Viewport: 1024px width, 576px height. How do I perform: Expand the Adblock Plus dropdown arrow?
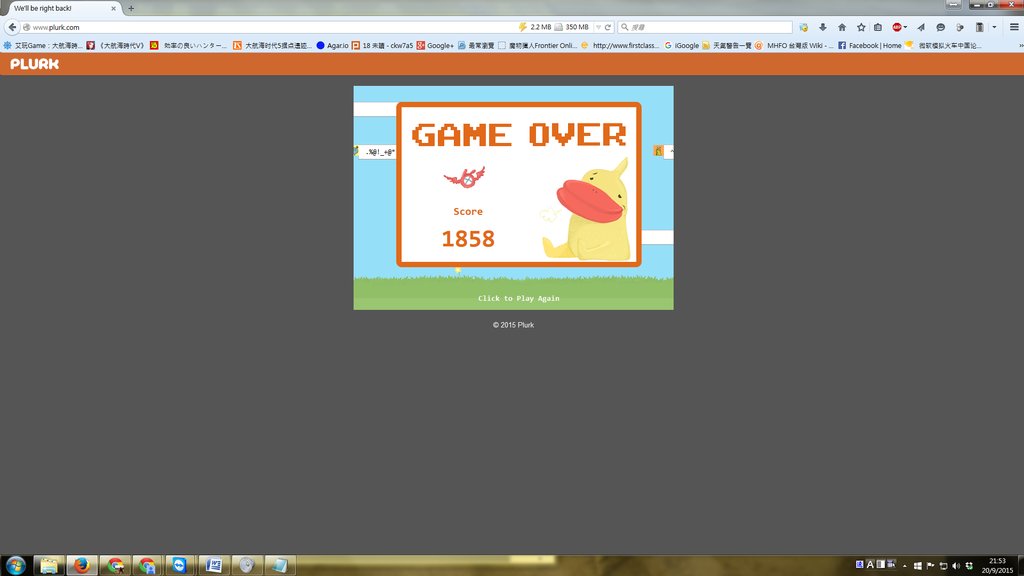[905, 27]
